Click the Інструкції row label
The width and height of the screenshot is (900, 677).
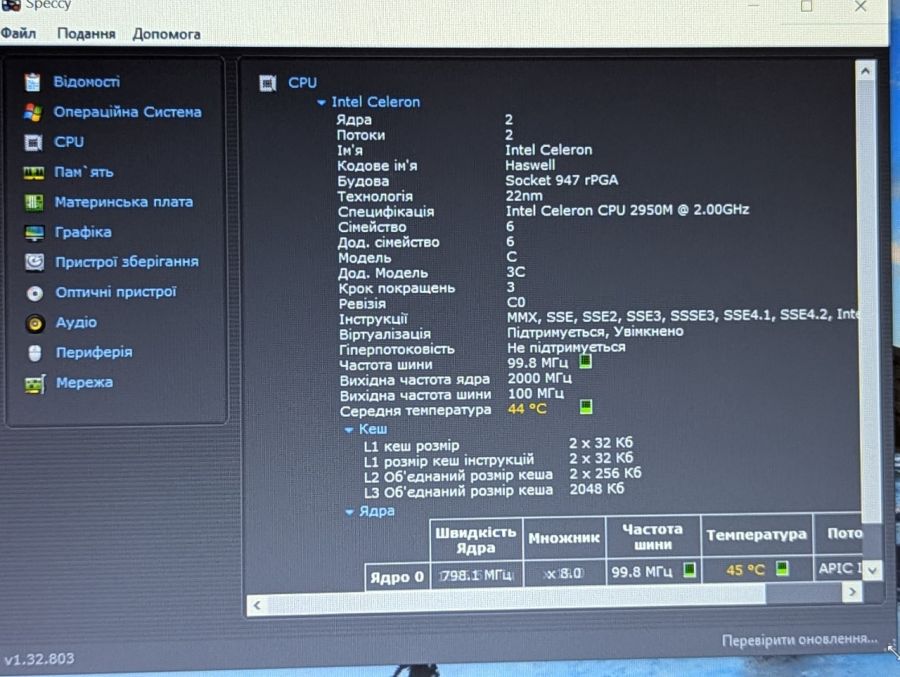coord(373,319)
